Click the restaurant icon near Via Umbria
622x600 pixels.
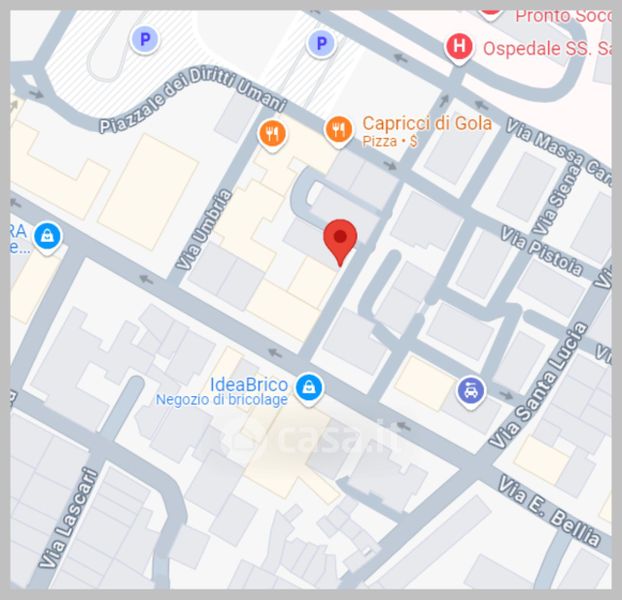click(272, 134)
